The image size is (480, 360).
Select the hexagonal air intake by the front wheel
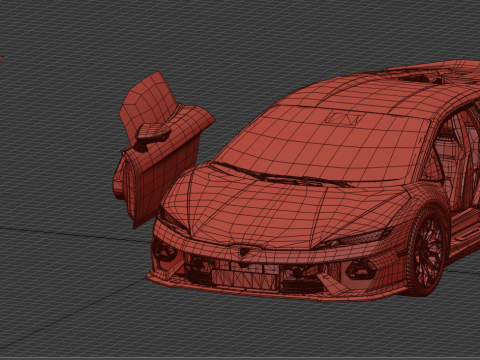362,270
